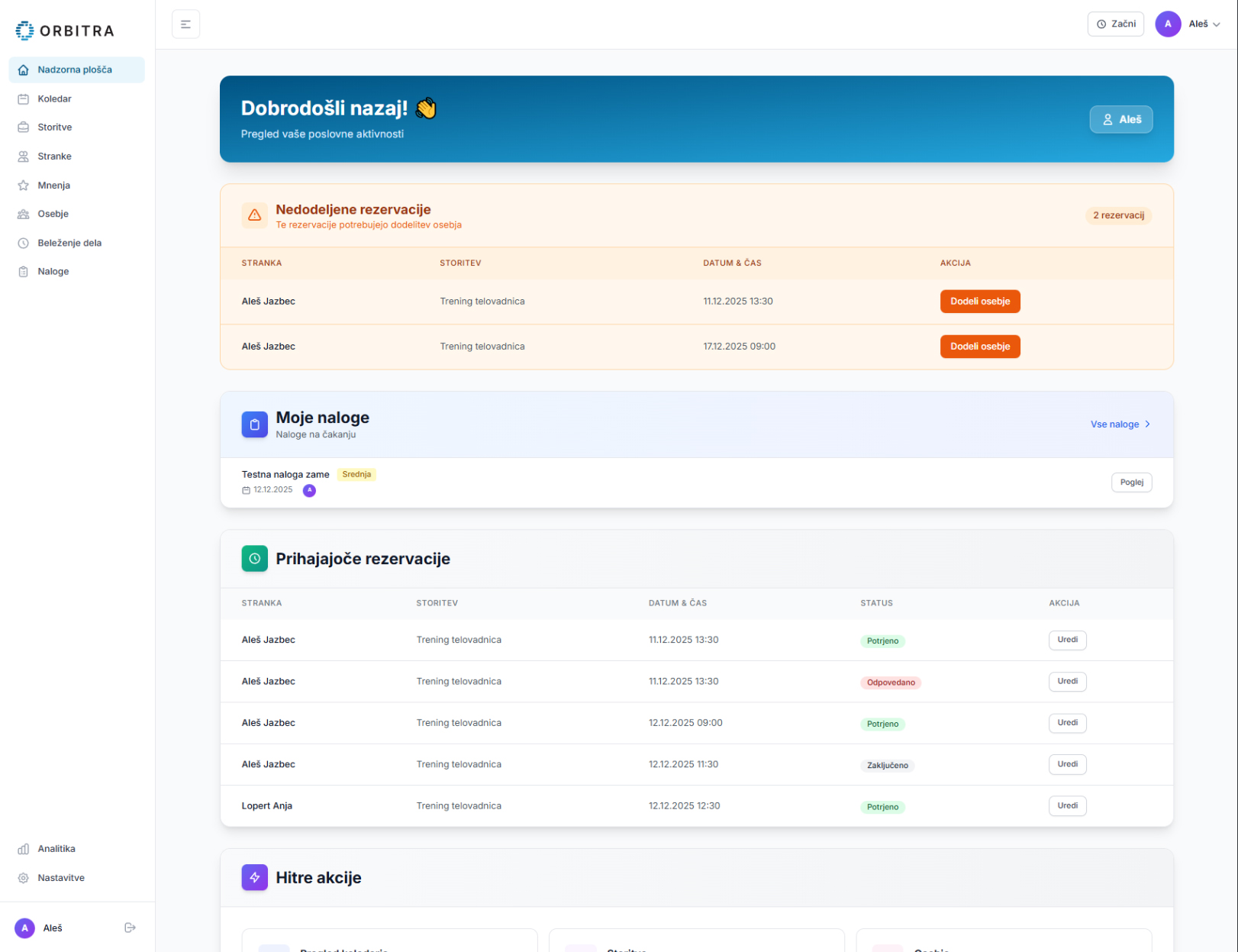1238x952 pixels.
Task: Click the purple assignee avatar on the task
Action: [x=309, y=490]
